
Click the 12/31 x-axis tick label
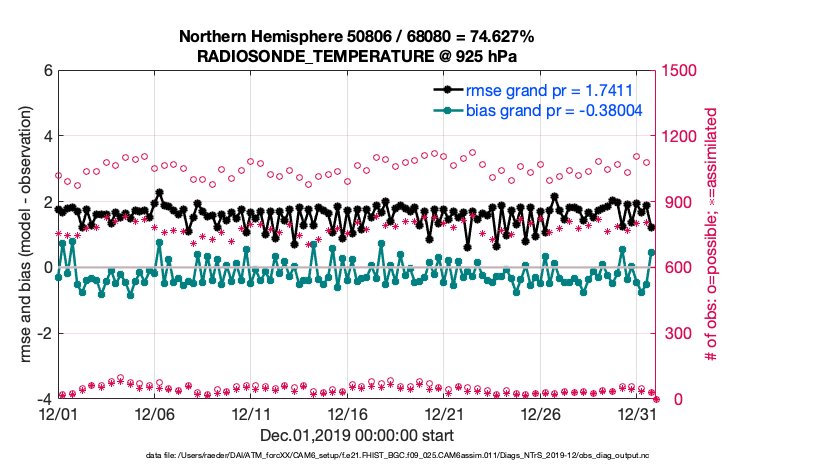click(637, 413)
